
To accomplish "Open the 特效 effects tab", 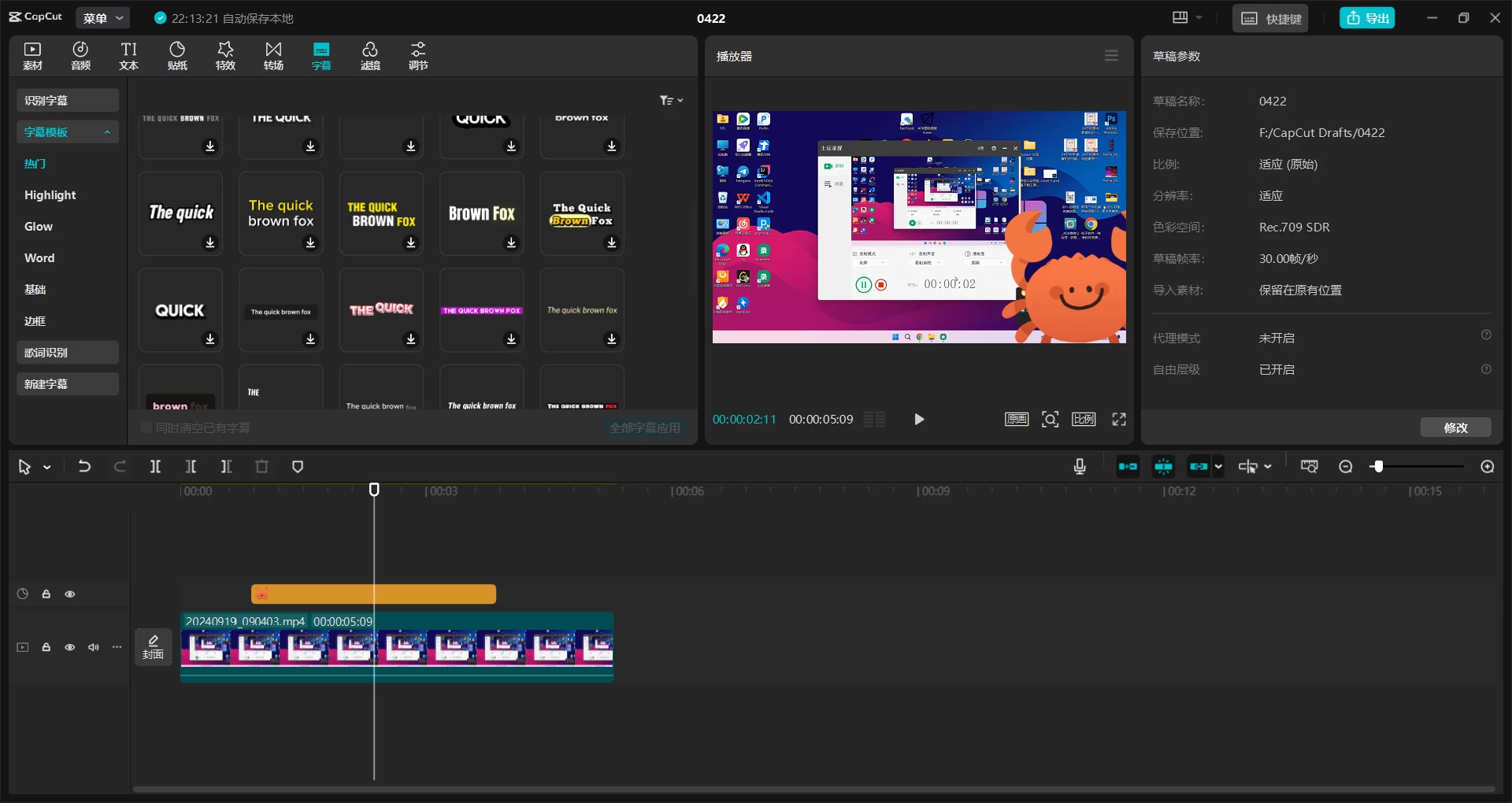I will point(225,56).
